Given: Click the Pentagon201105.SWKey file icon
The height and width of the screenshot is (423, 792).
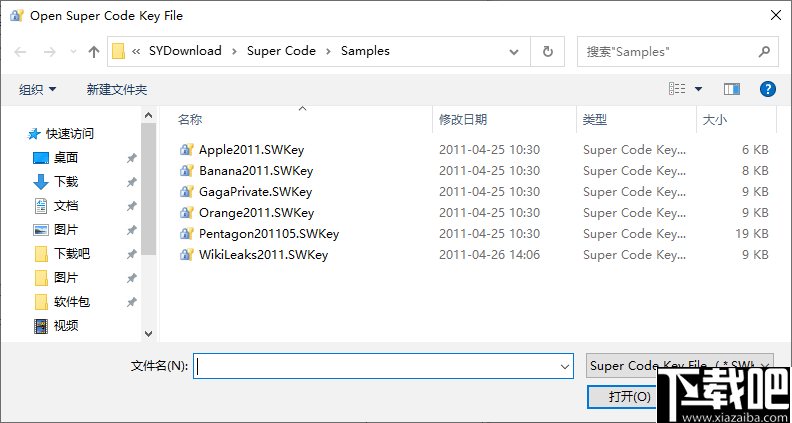Looking at the screenshot, I should (x=187, y=234).
